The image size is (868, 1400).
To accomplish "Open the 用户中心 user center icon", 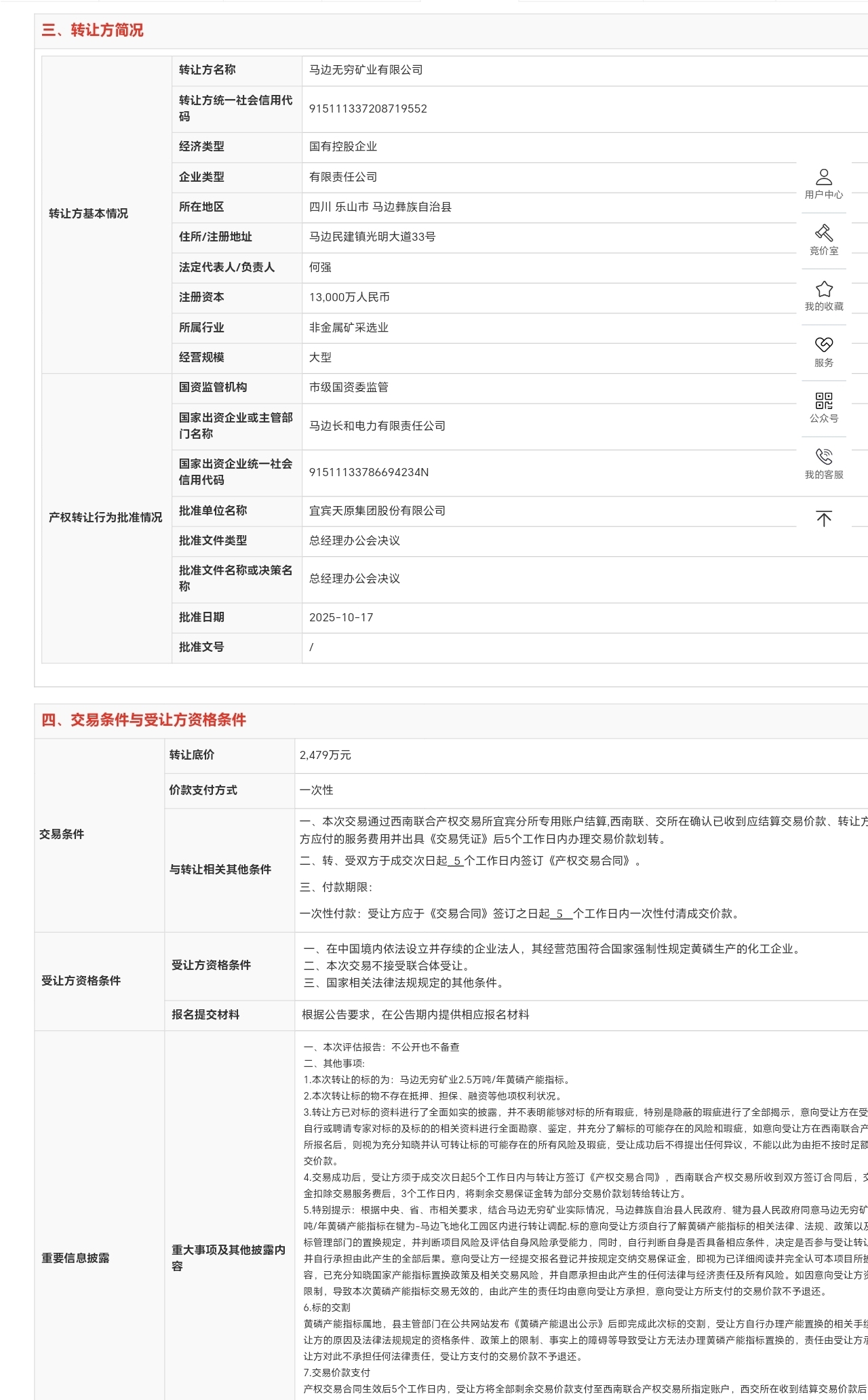I will coord(824,184).
